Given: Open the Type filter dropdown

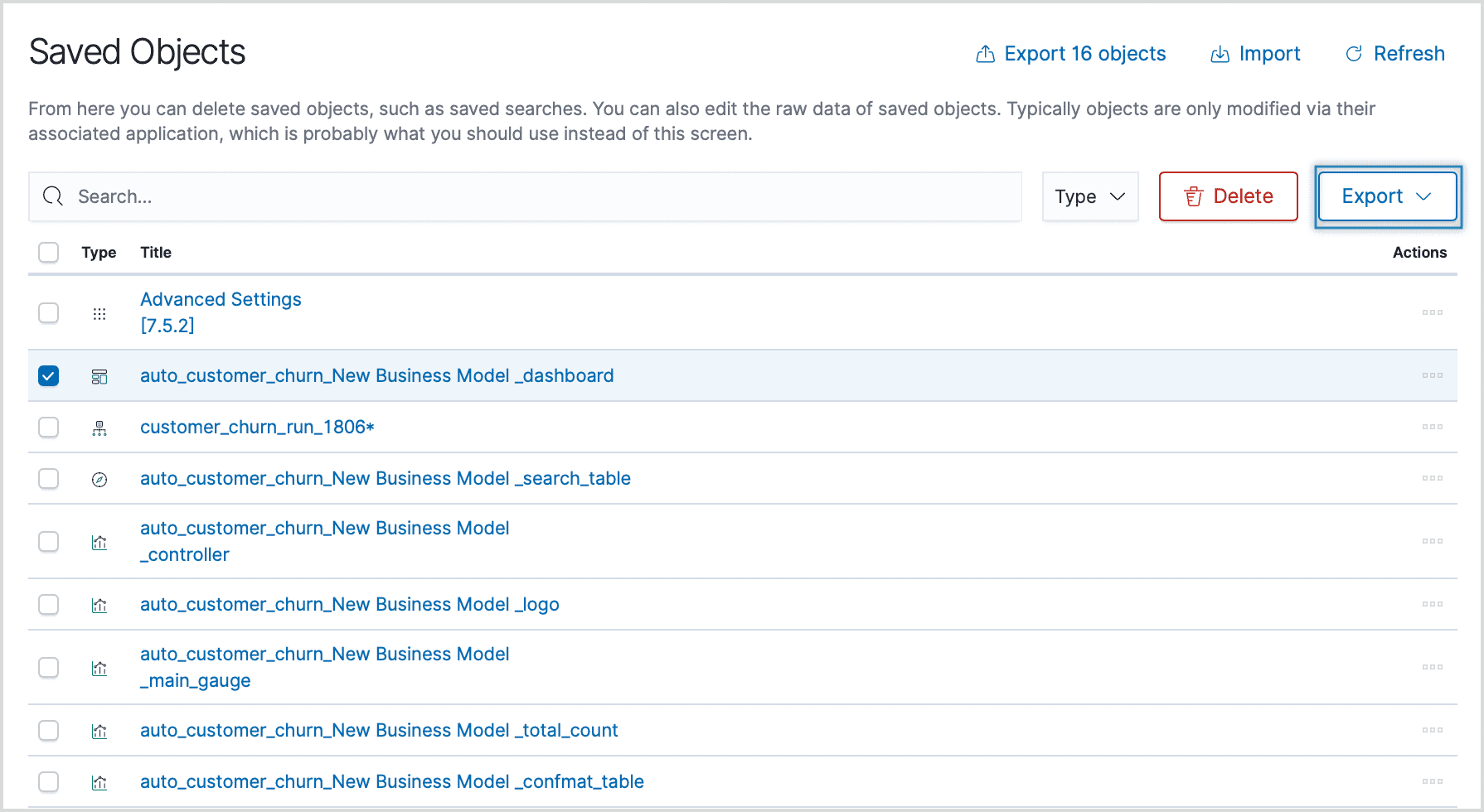Looking at the screenshot, I should point(1090,196).
